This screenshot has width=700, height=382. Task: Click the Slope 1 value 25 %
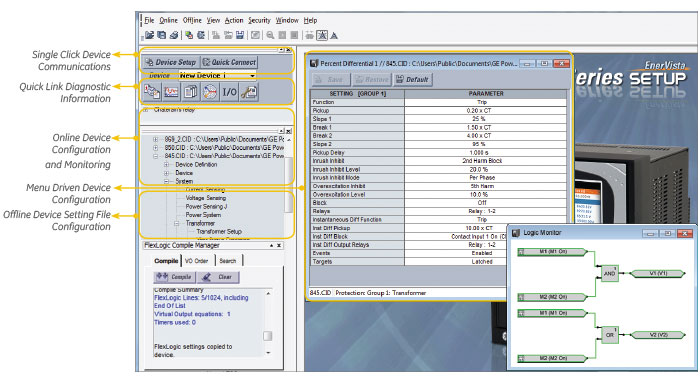pos(486,119)
